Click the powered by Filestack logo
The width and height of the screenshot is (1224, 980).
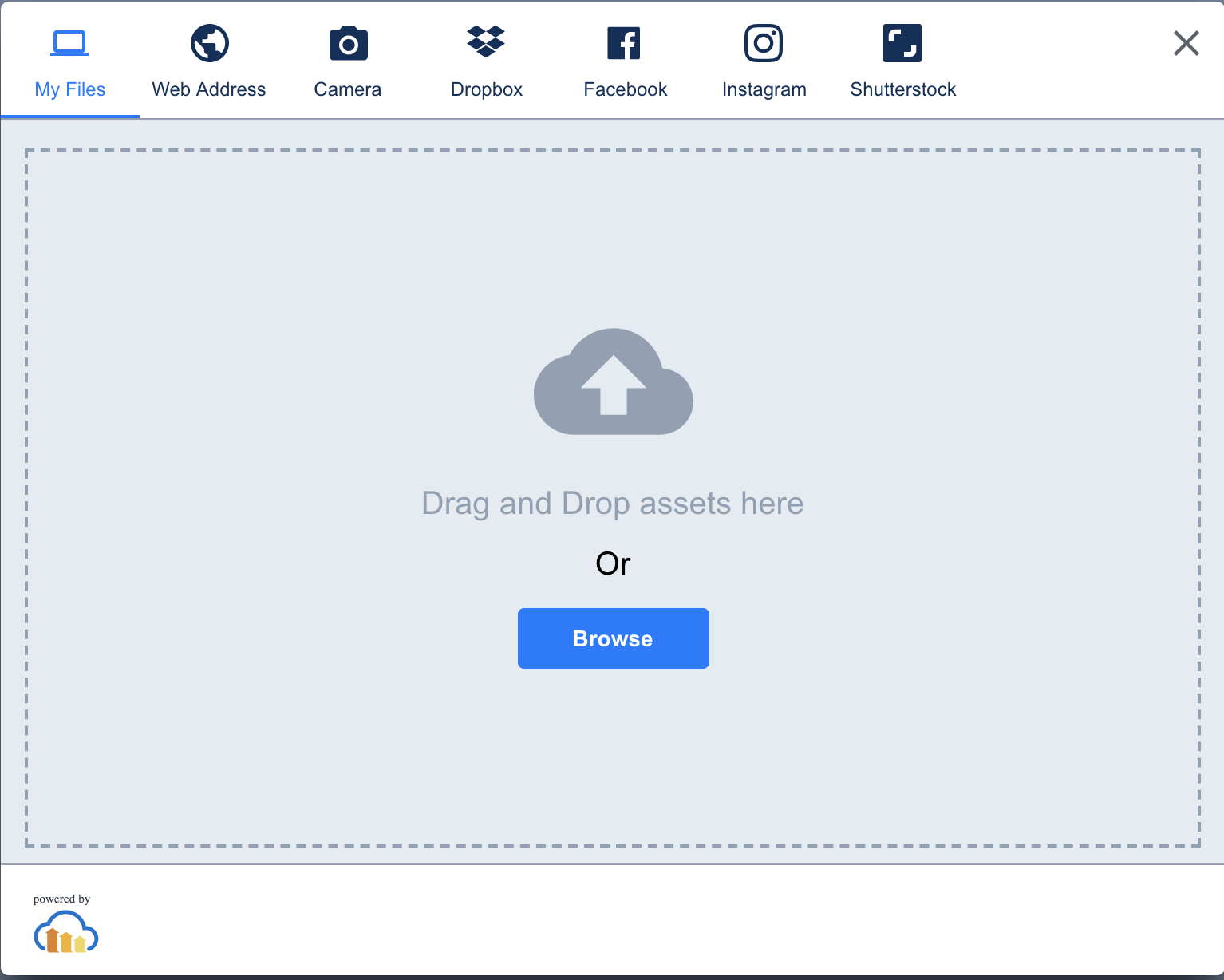[65, 932]
